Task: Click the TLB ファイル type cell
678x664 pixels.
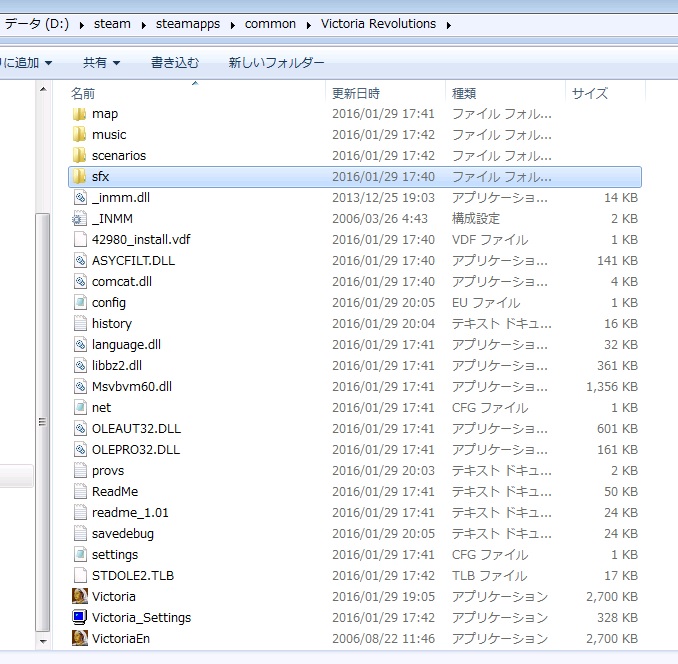Action: 489,575
